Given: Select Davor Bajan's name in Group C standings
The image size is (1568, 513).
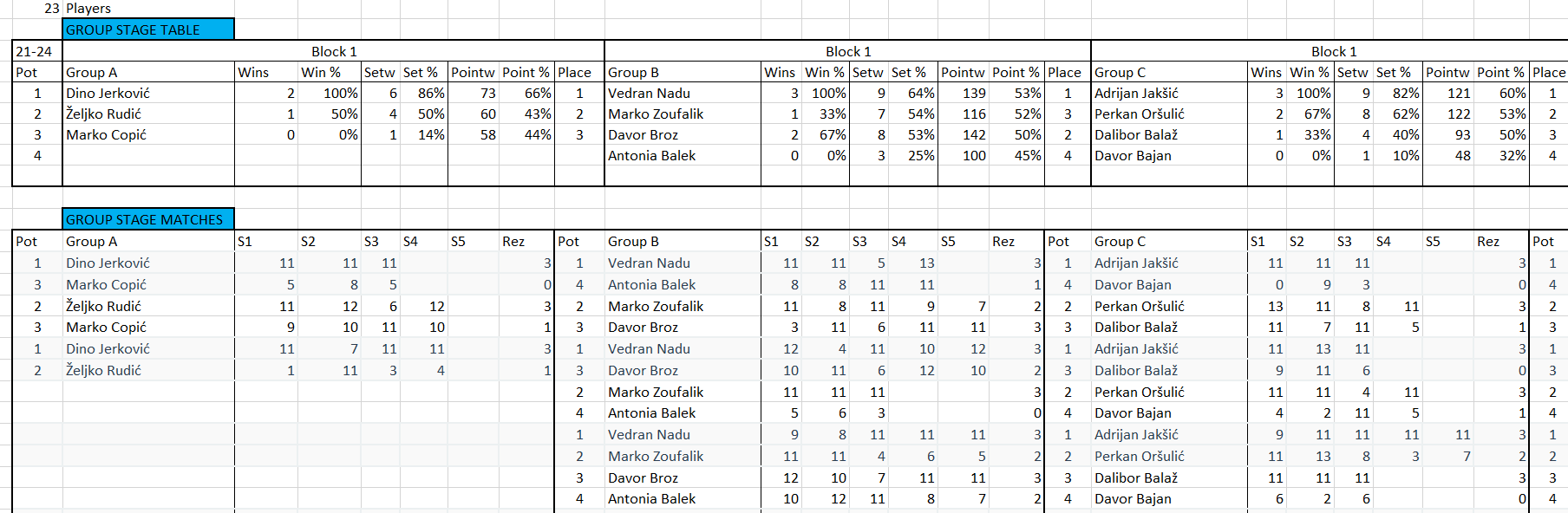Looking at the screenshot, I should tap(1133, 156).
